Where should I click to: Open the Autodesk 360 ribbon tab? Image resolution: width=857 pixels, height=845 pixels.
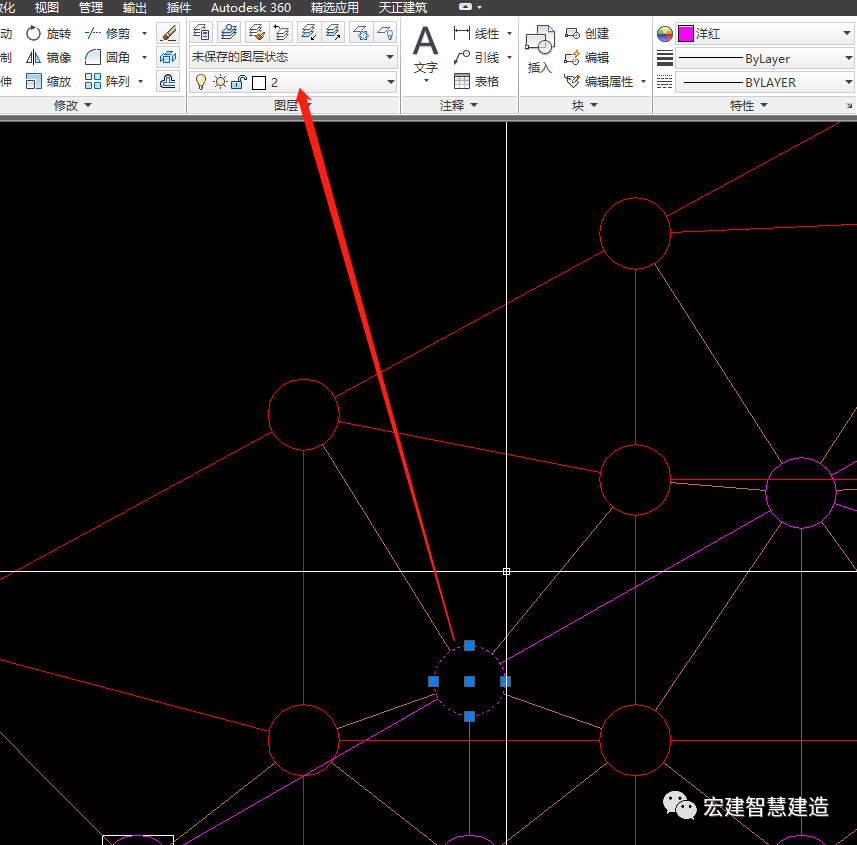click(251, 7)
